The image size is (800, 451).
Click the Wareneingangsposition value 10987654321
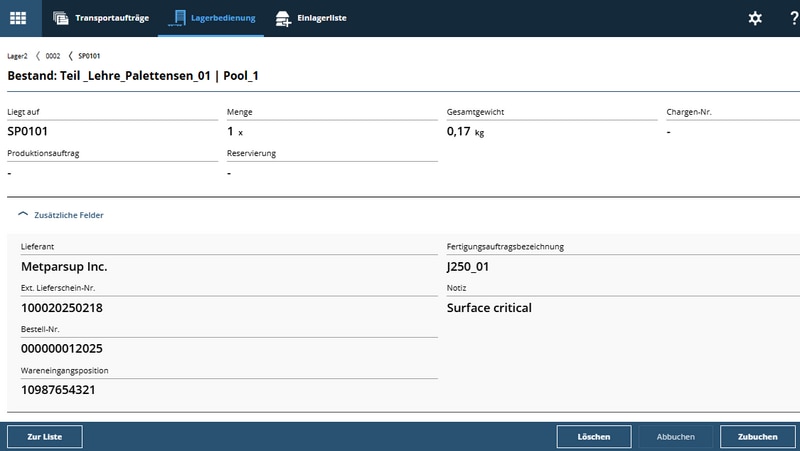tap(58, 390)
